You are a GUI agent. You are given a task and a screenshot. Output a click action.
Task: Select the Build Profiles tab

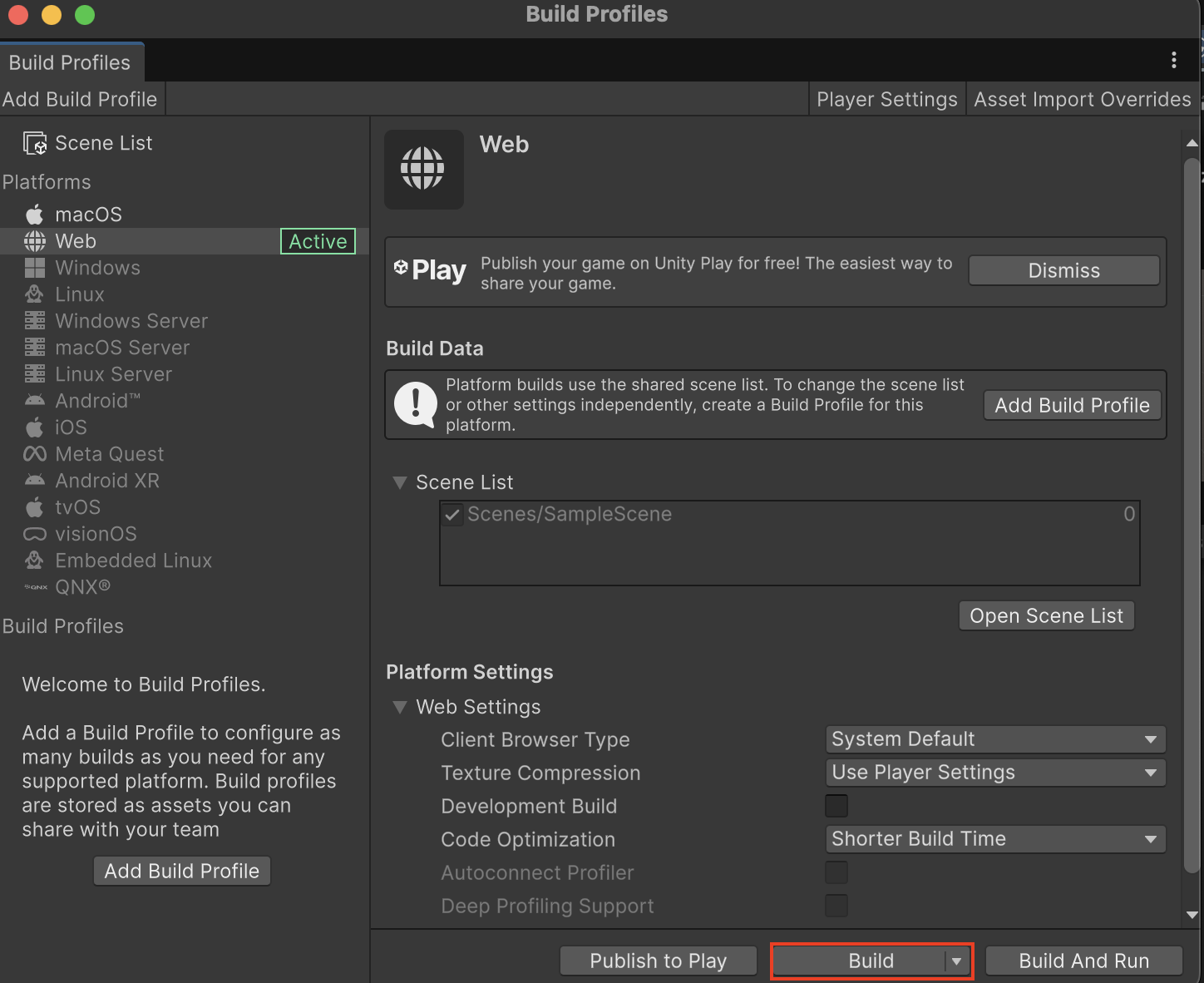click(x=70, y=62)
